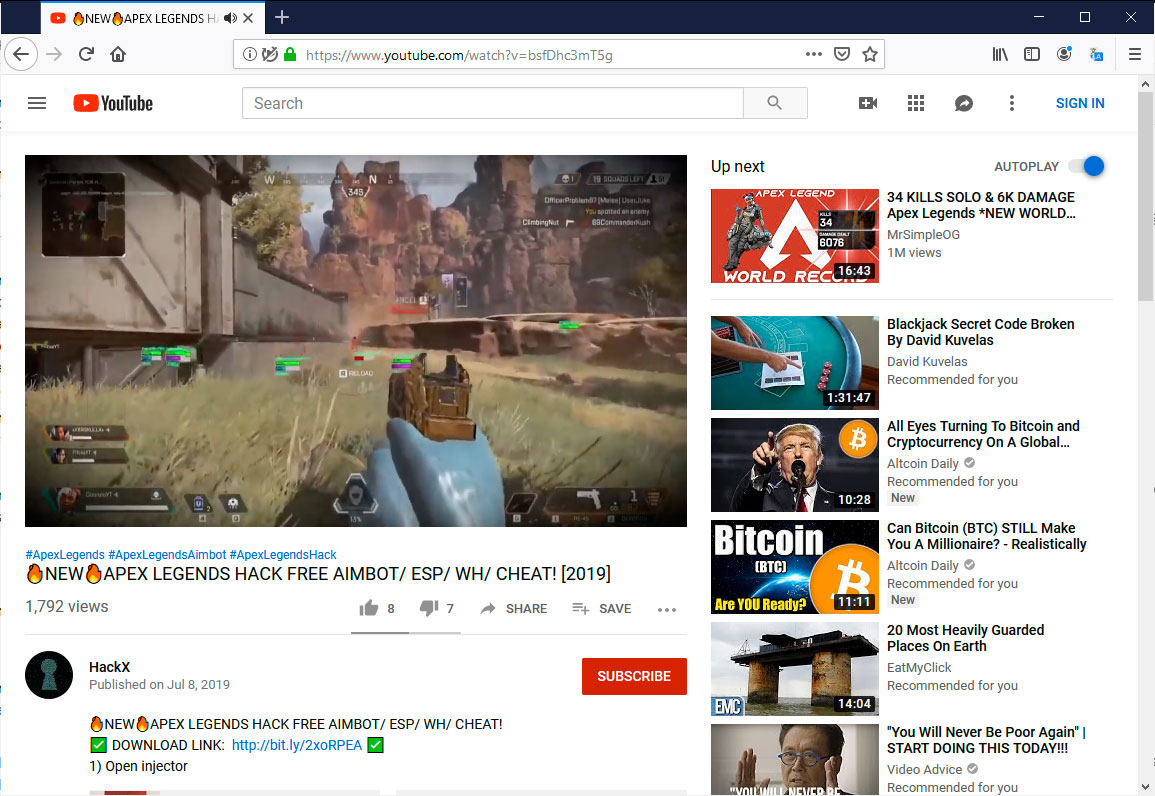The width and height of the screenshot is (1155, 796).
Task: Click the Up next heading
Action: [x=737, y=166]
